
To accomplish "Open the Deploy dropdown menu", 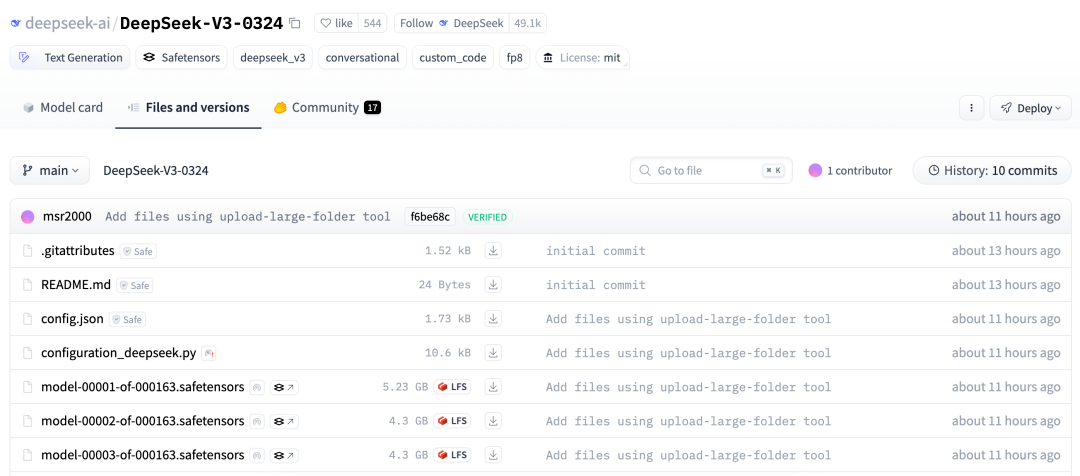I will (x=1030, y=108).
